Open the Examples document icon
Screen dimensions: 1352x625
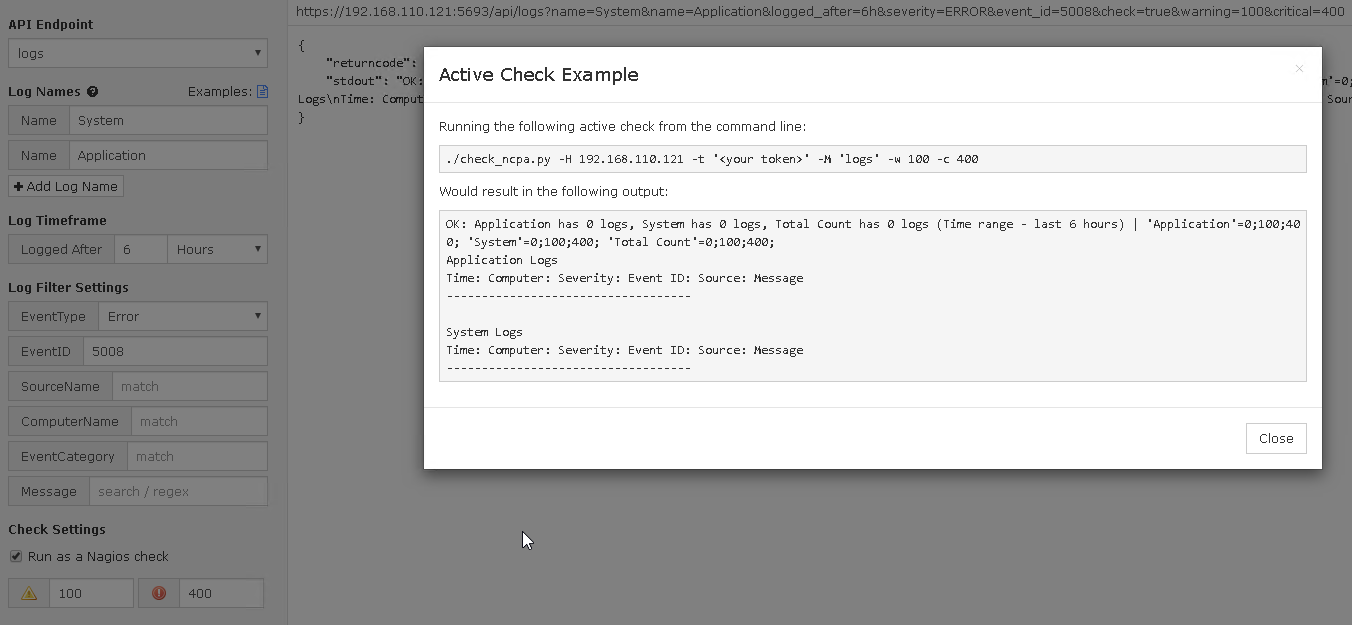[x=262, y=90]
